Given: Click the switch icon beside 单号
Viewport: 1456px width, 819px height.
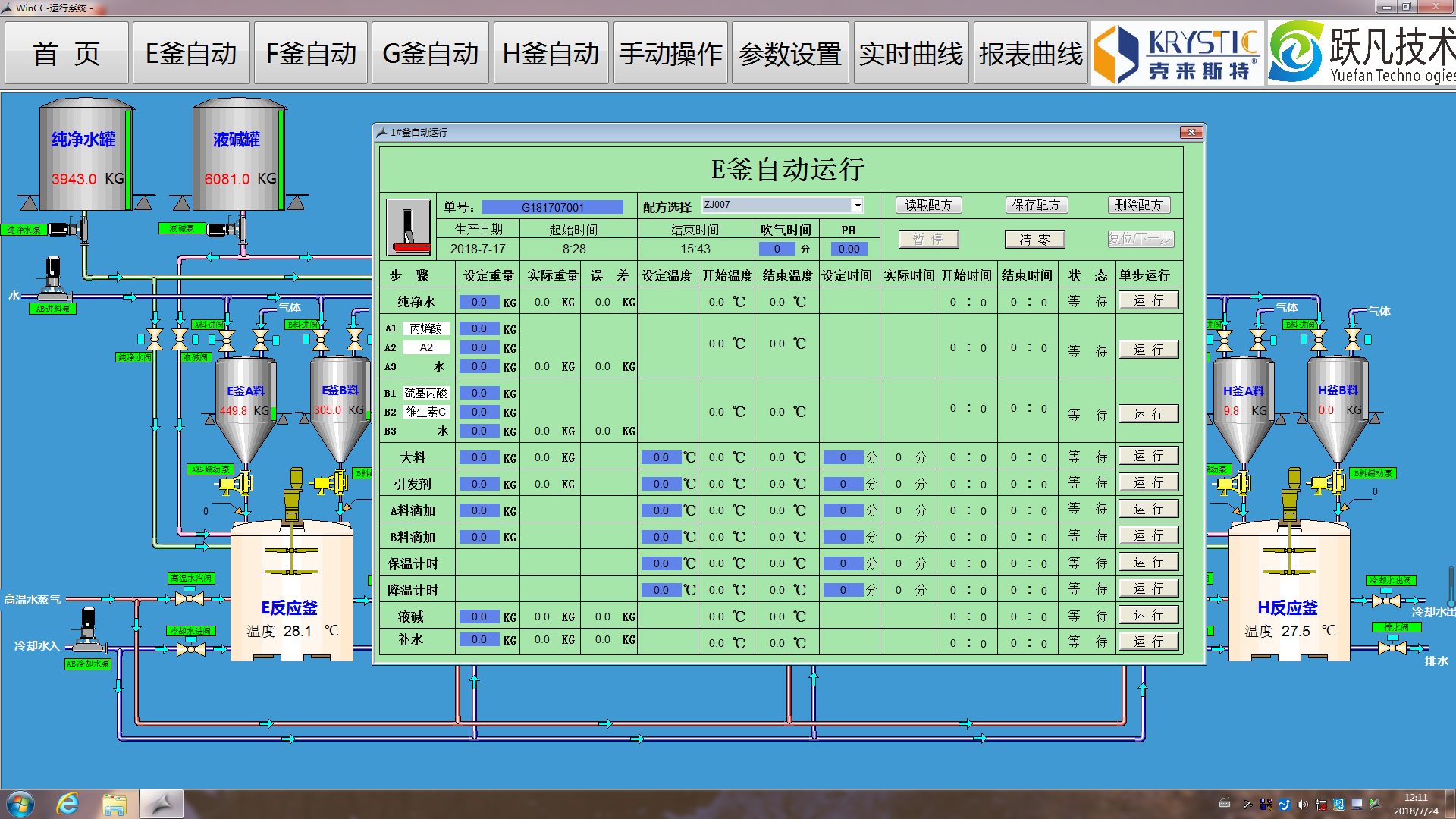Looking at the screenshot, I should 408,227.
